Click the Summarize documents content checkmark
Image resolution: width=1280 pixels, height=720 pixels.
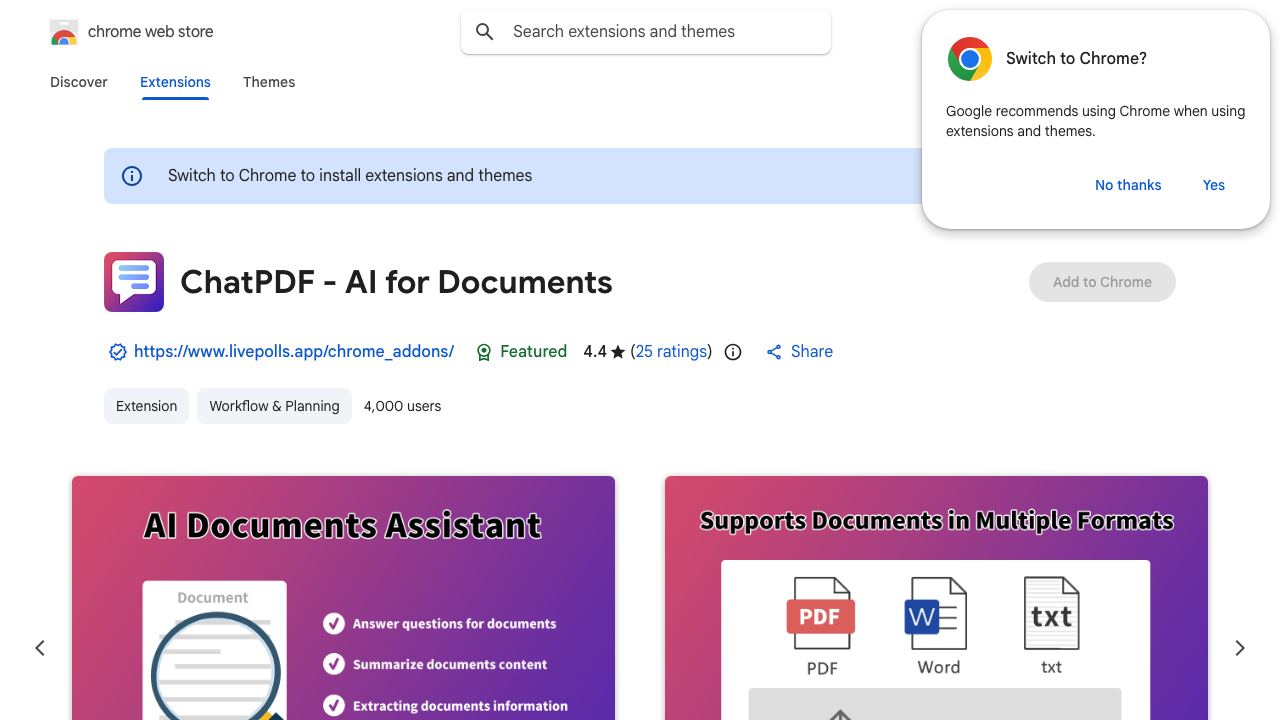[x=334, y=664]
